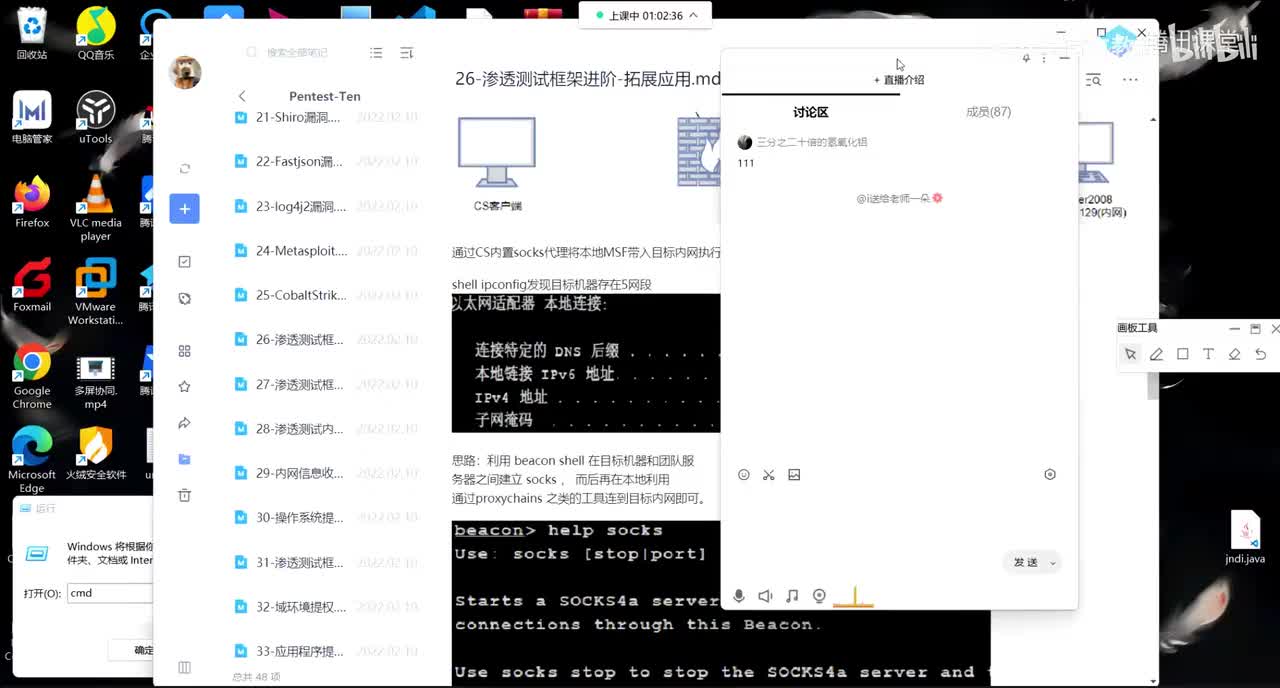The width and height of the screenshot is (1280, 688).
Task: Click the scissors screenshot icon in chat
Action: 769,475
